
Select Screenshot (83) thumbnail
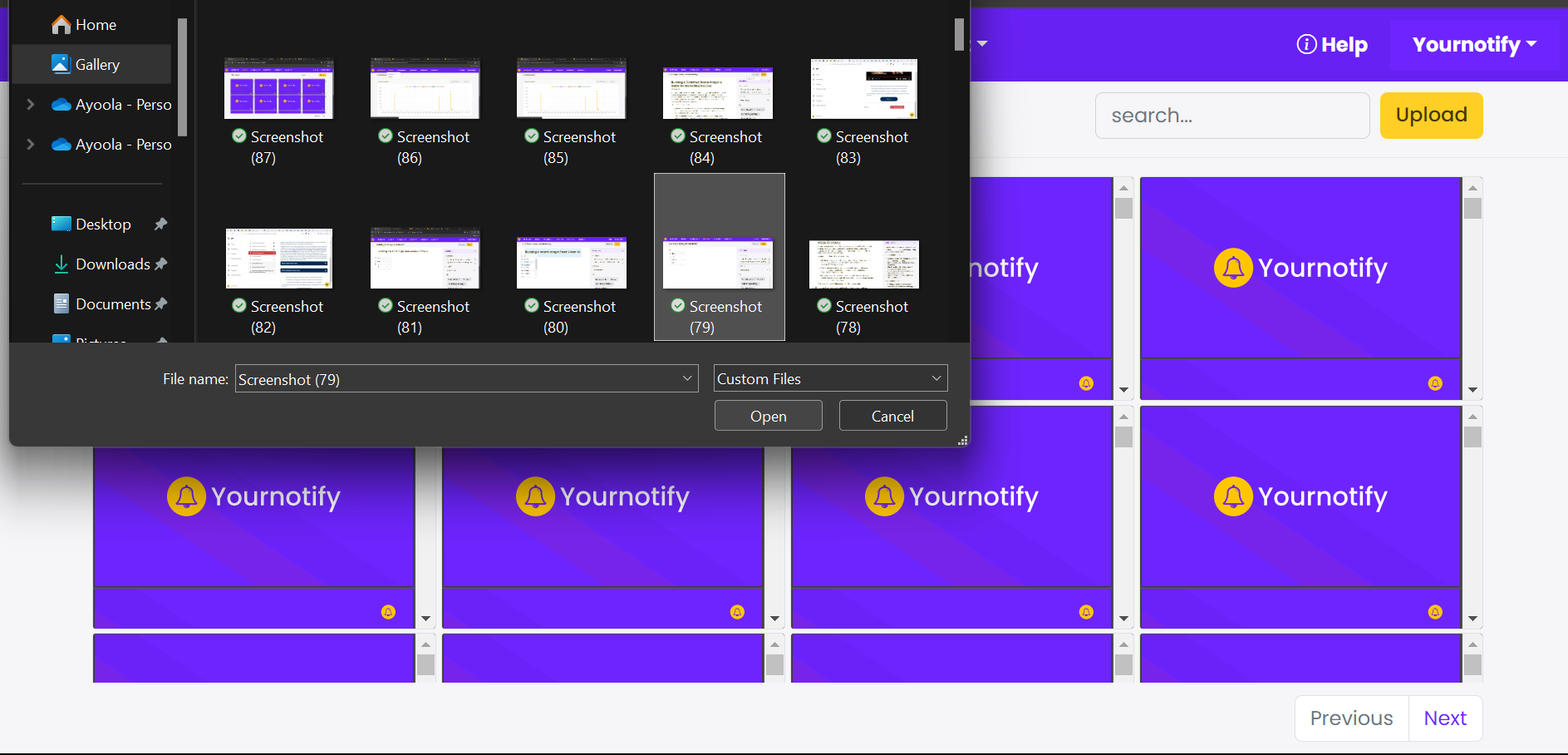click(864, 89)
